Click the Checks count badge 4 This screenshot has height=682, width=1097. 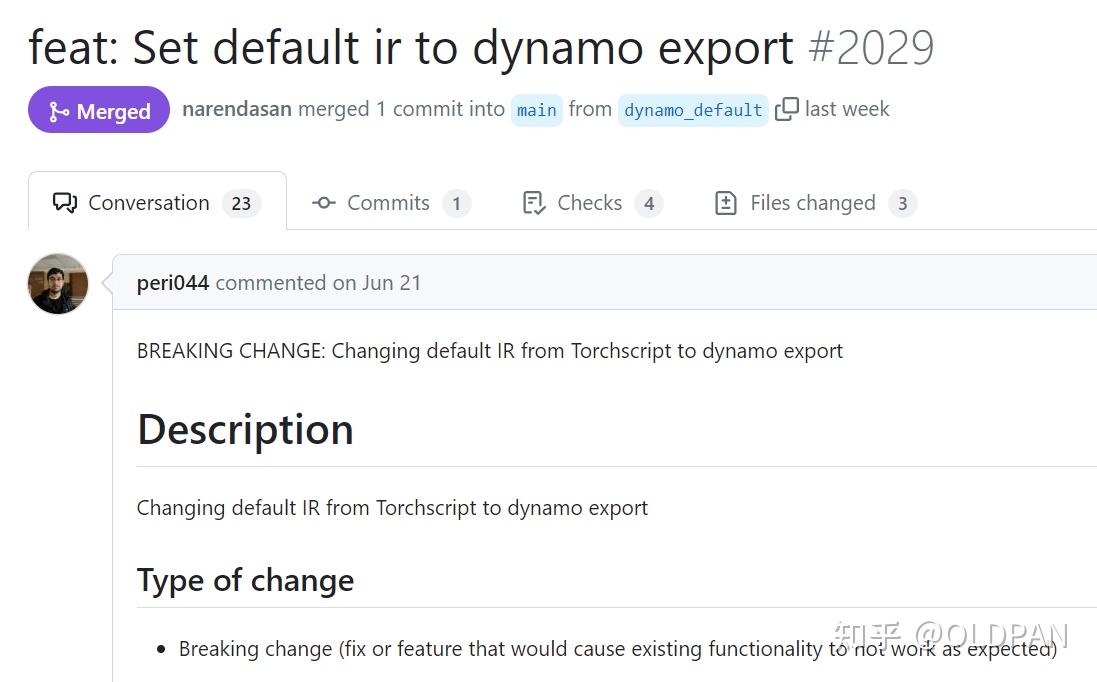[650, 203]
